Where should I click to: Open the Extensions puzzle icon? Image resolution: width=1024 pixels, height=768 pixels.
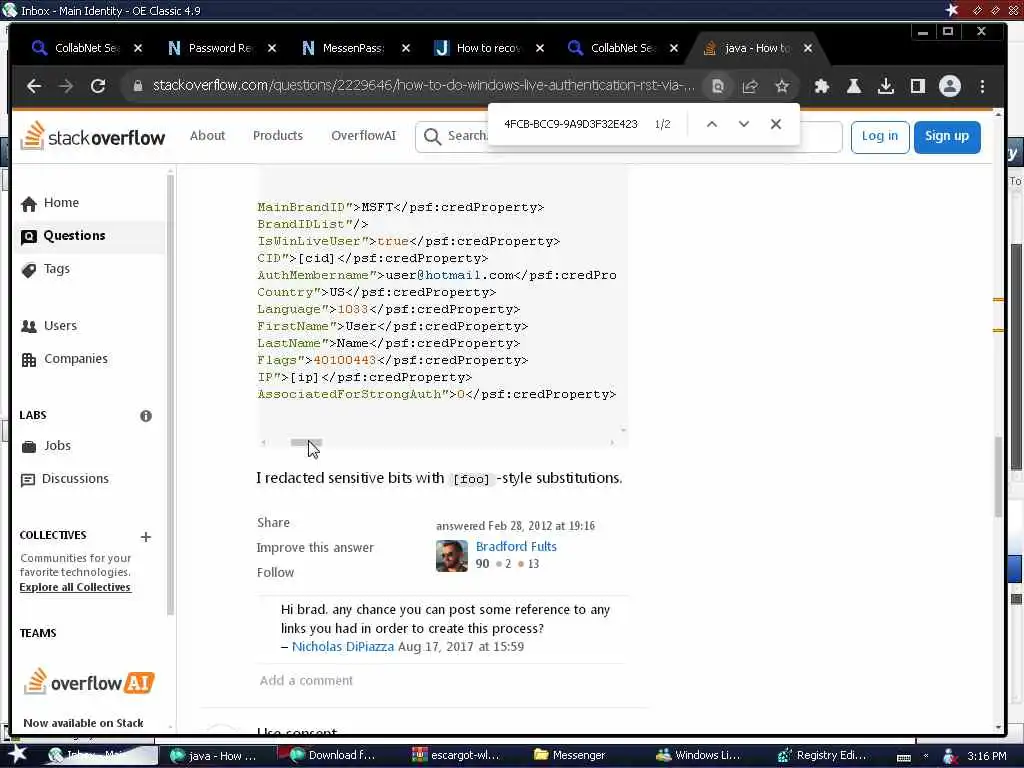coord(822,86)
